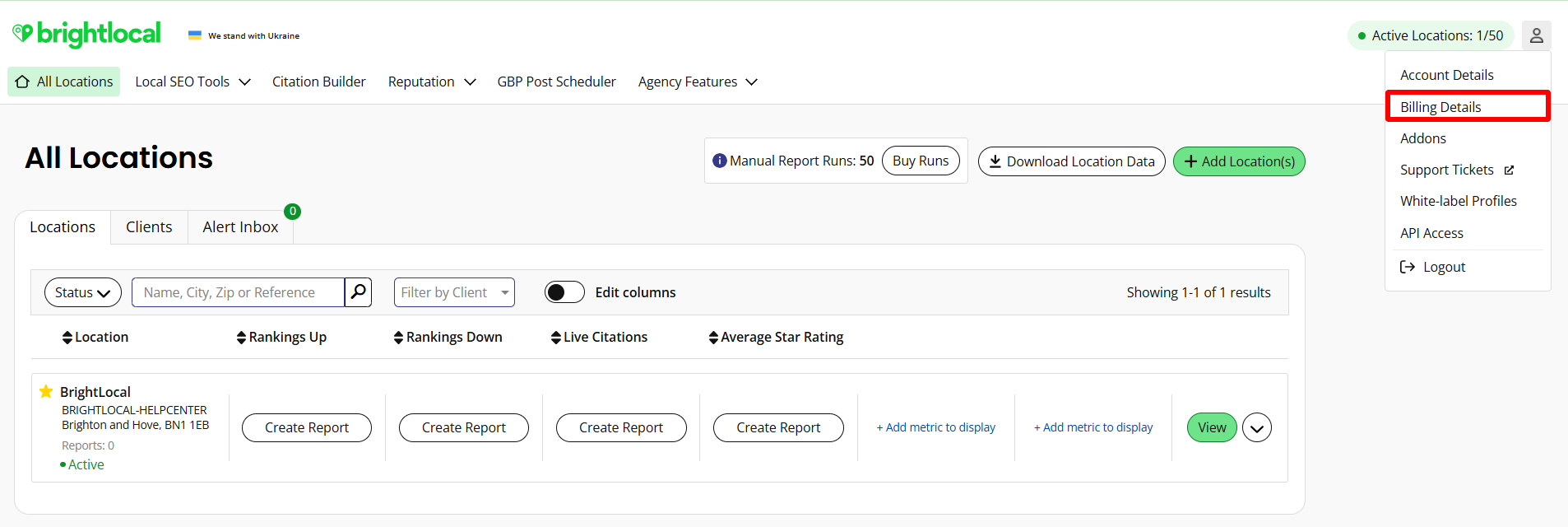The height and width of the screenshot is (527, 1568).
Task: Click the Buy Runs button
Action: pos(921,161)
